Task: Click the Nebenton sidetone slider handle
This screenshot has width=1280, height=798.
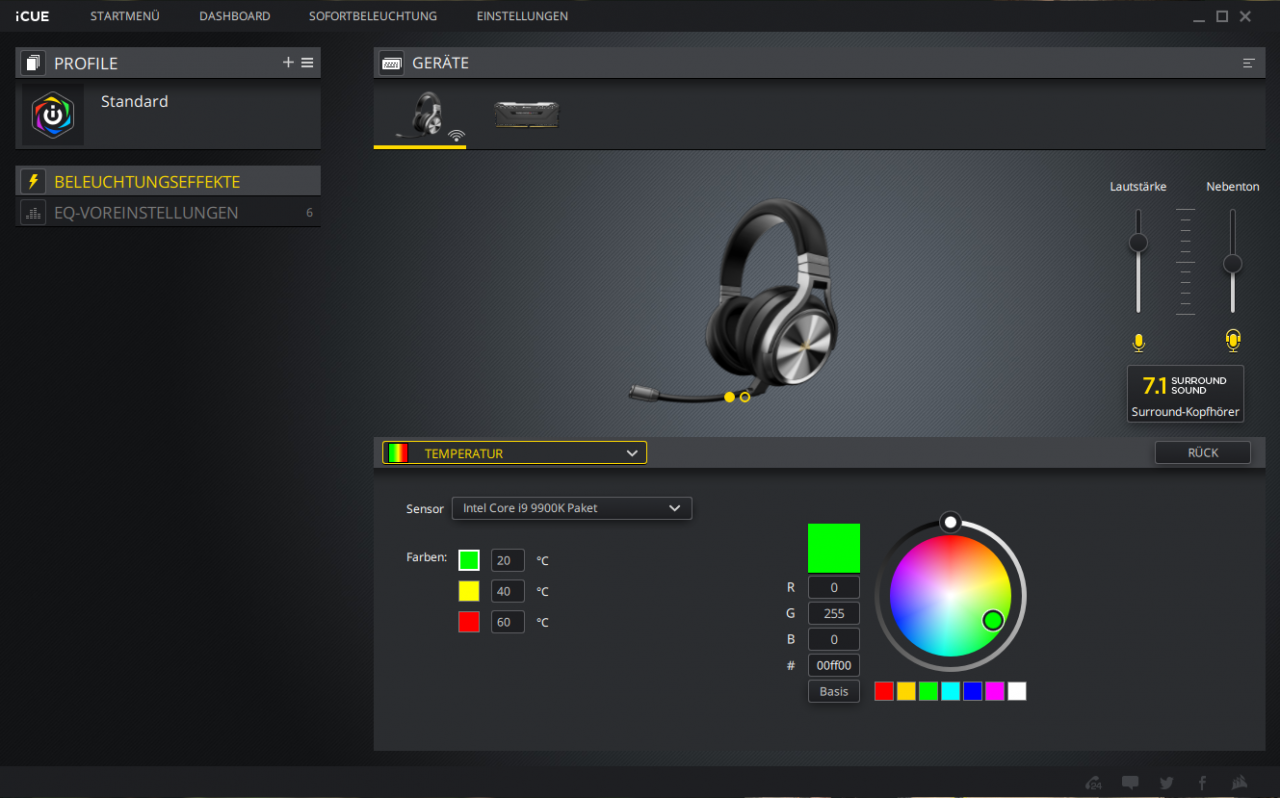Action: (1233, 263)
